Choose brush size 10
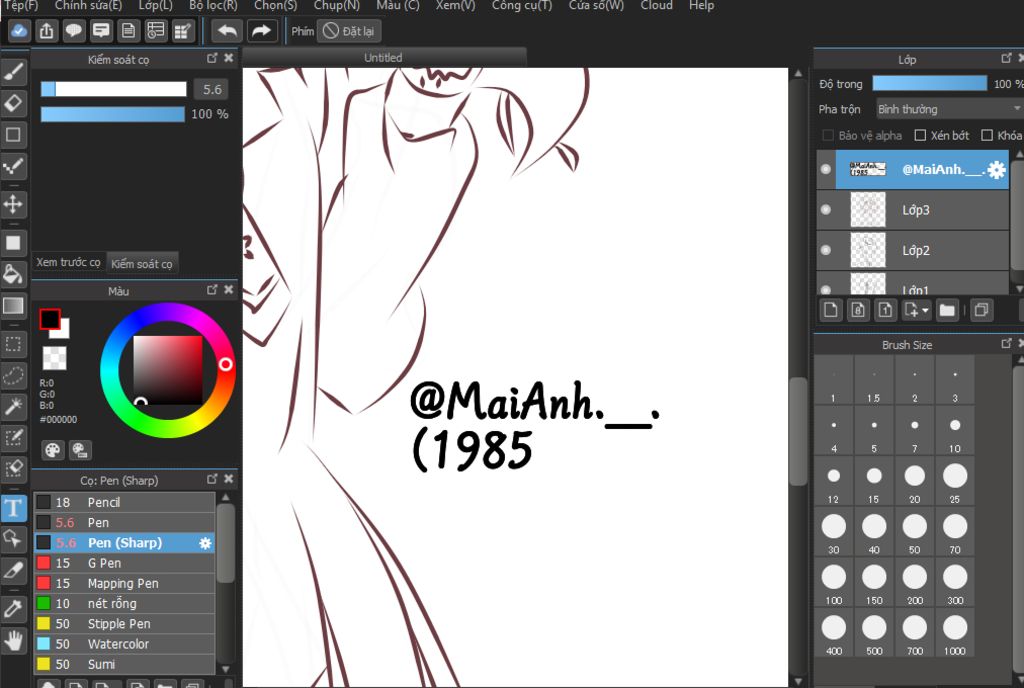 click(x=955, y=431)
